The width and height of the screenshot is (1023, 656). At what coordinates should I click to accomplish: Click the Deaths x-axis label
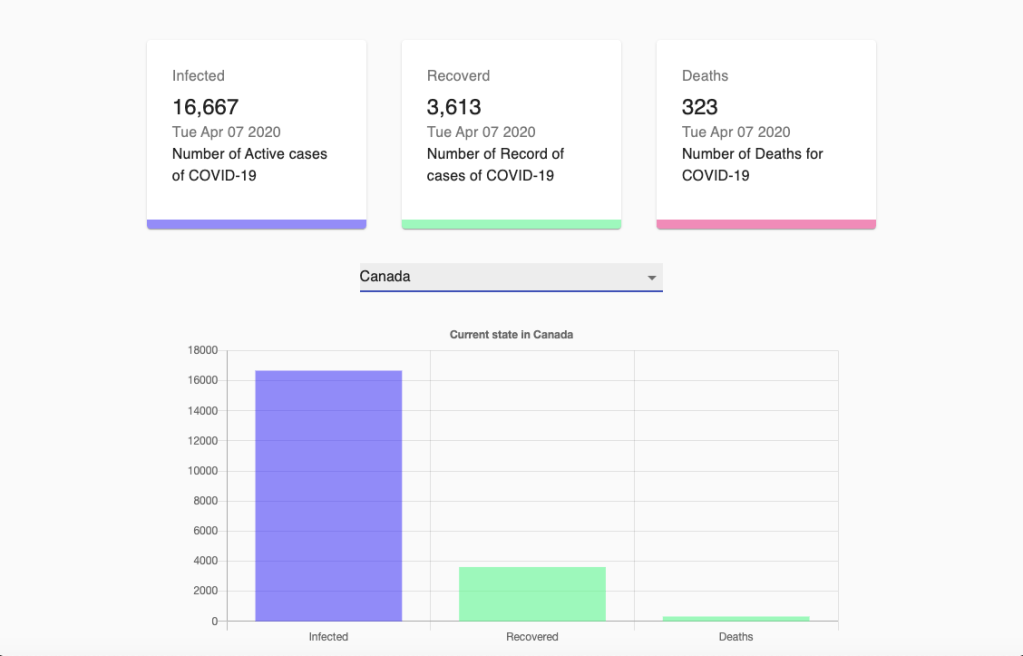[736, 637]
